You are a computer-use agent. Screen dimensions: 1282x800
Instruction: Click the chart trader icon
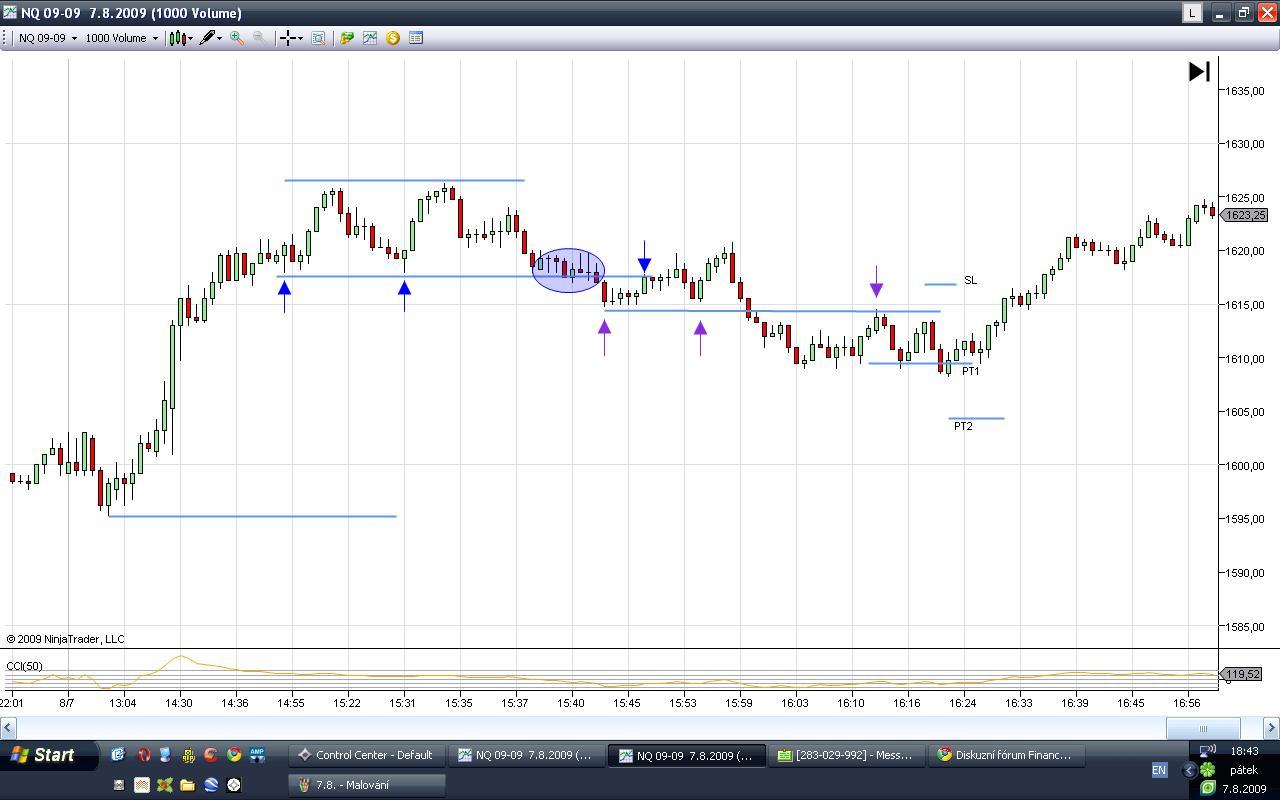347,38
